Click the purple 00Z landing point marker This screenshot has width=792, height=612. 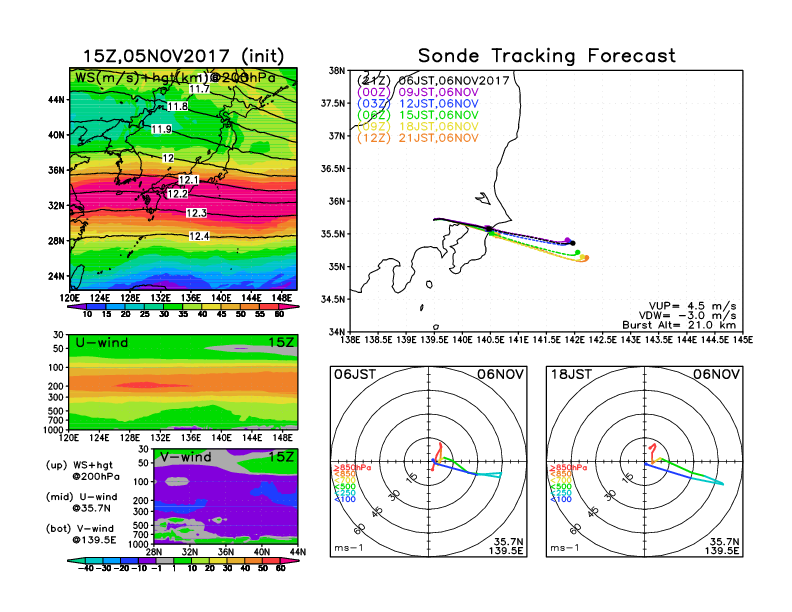point(568,240)
